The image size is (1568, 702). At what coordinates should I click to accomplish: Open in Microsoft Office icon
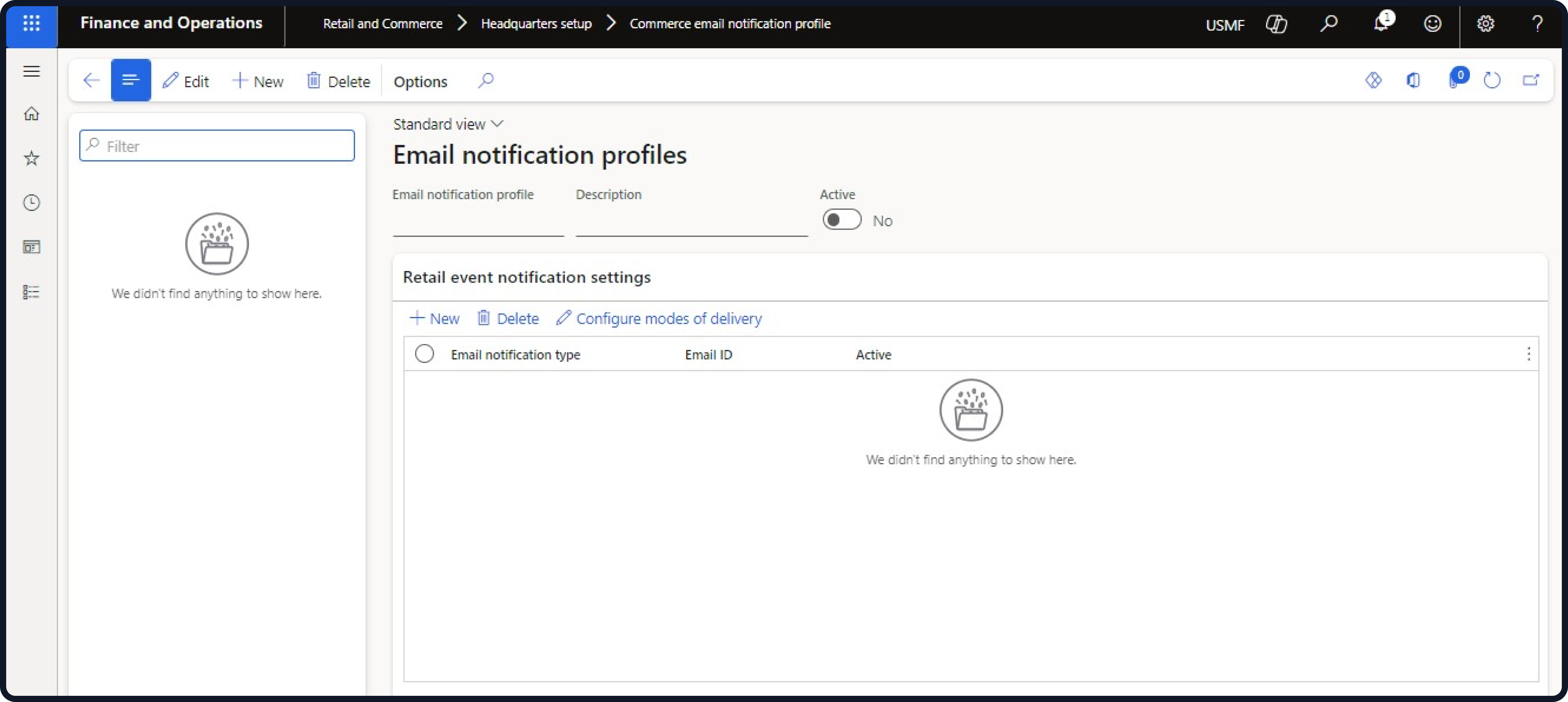1413,80
